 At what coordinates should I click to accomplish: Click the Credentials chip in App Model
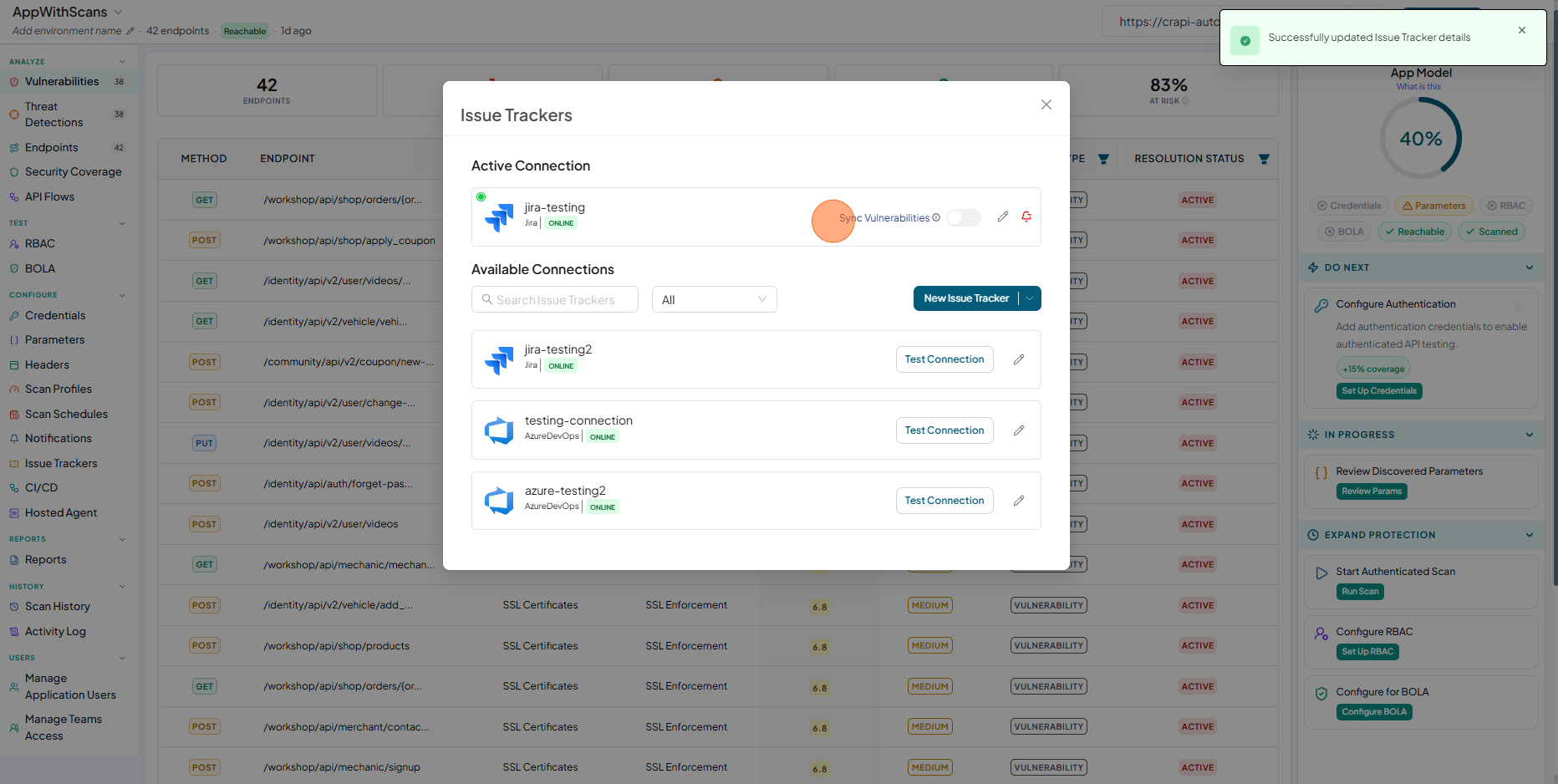[1349, 206]
